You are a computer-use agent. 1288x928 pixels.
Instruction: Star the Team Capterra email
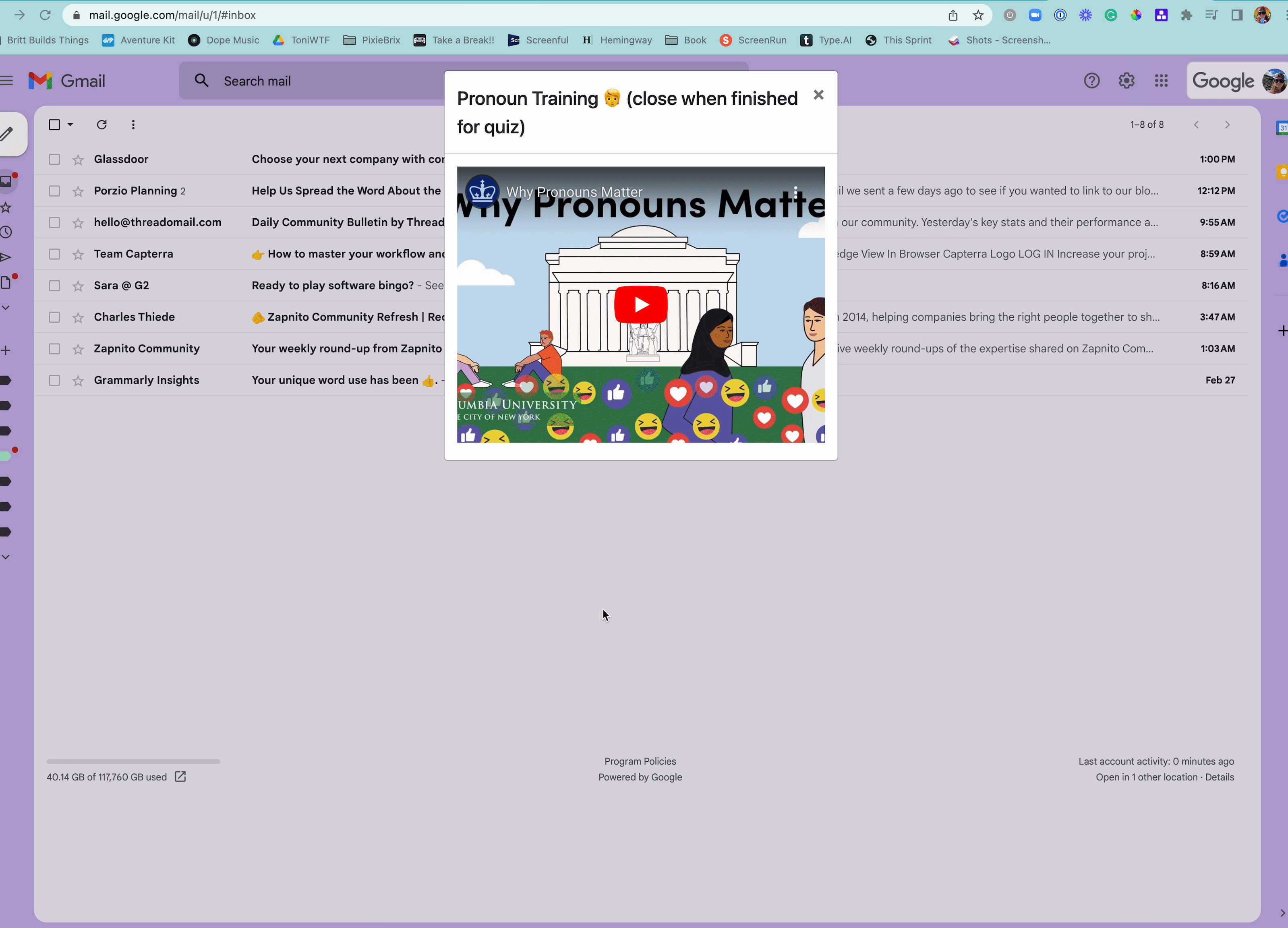click(x=79, y=254)
